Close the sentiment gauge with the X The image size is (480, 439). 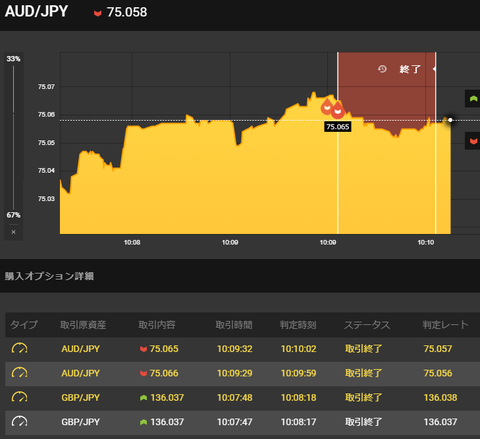(13, 232)
